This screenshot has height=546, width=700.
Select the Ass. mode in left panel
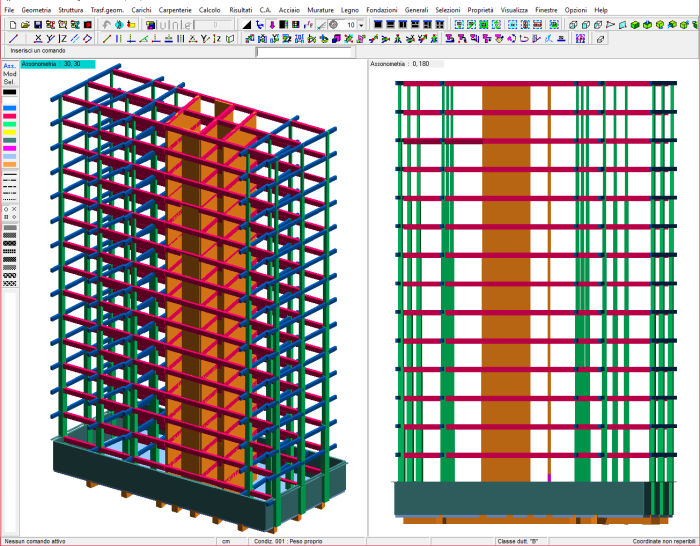(9, 66)
